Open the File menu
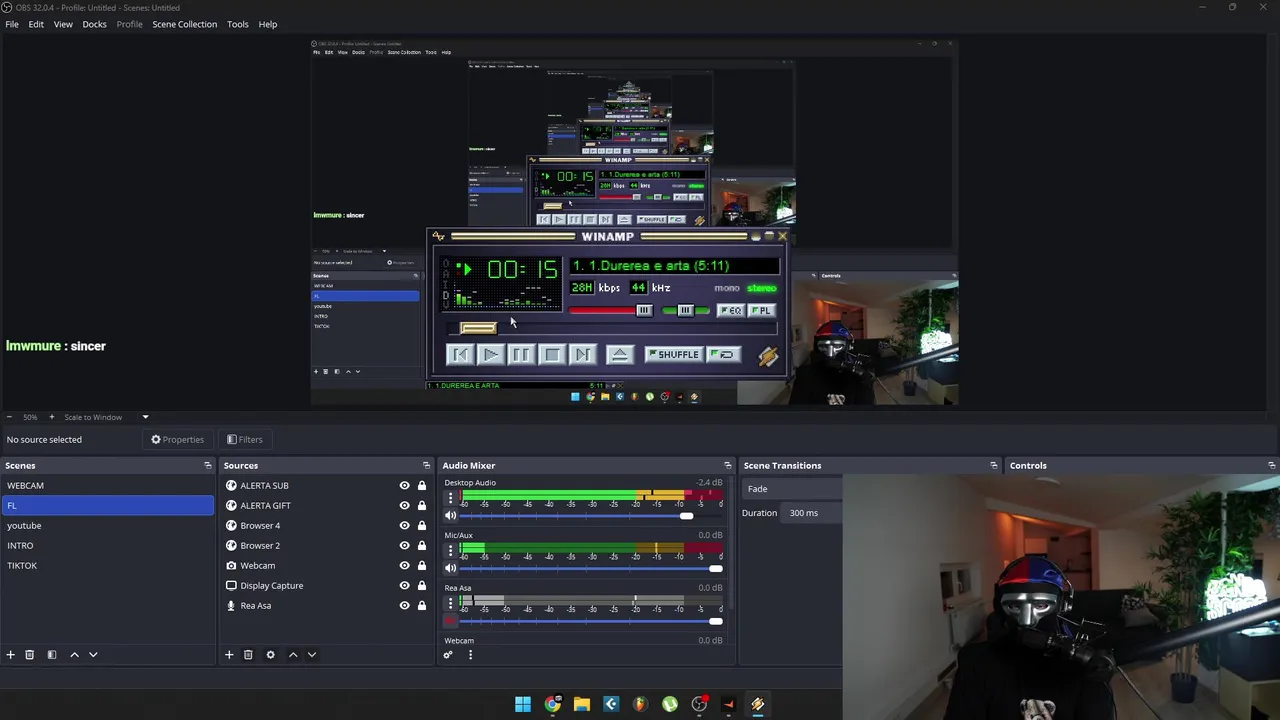This screenshot has width=1280, height=720. 12,24
